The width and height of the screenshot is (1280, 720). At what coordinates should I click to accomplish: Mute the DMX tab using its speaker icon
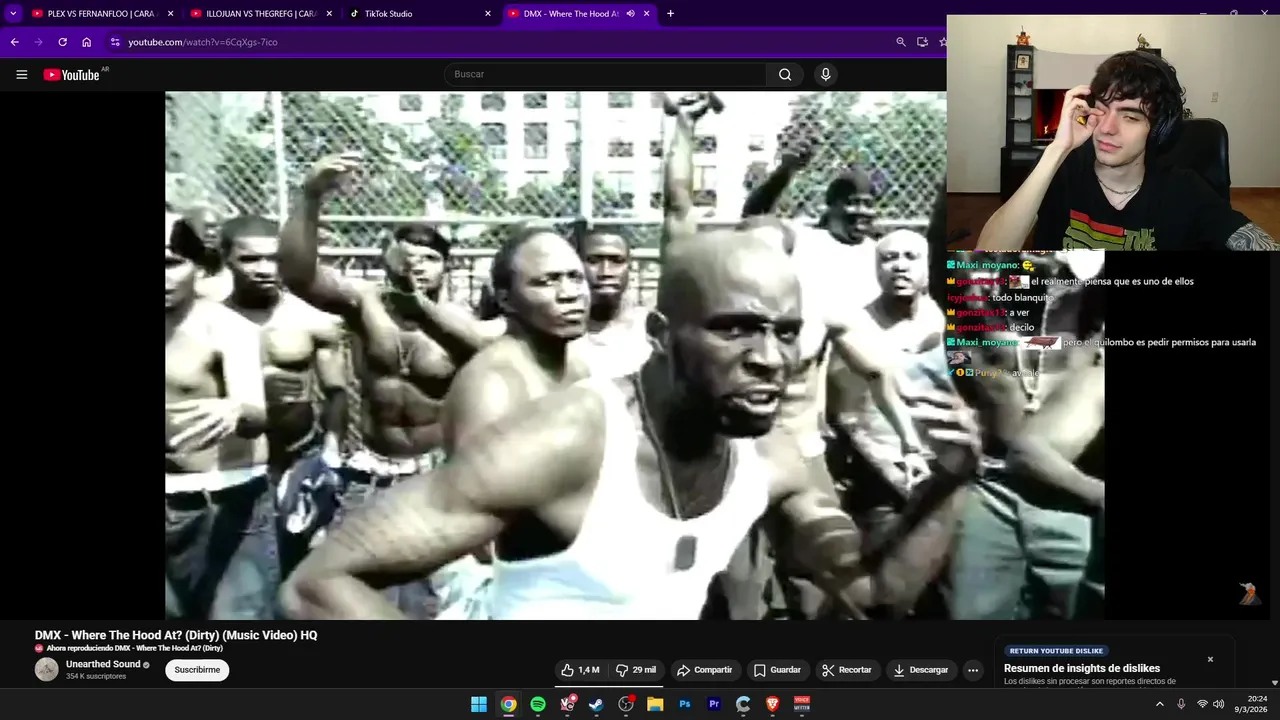tap(630, 14)
